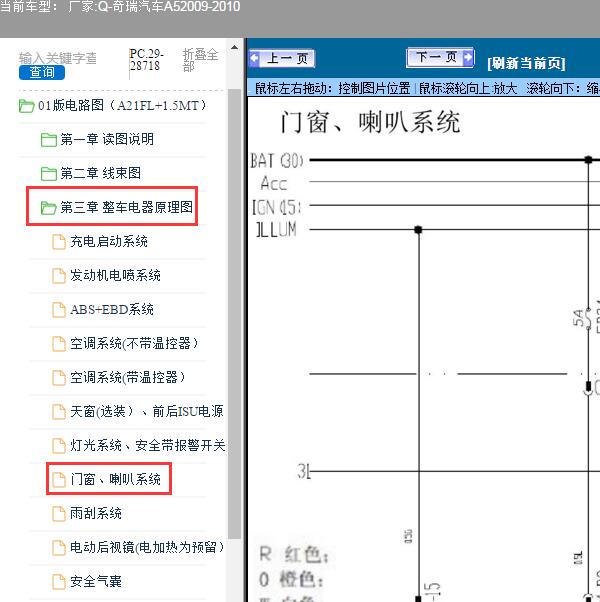This screenshot has height=602, width=600.
Task: Click the 01版电路图 folder icon
Action: coord(26,106)
